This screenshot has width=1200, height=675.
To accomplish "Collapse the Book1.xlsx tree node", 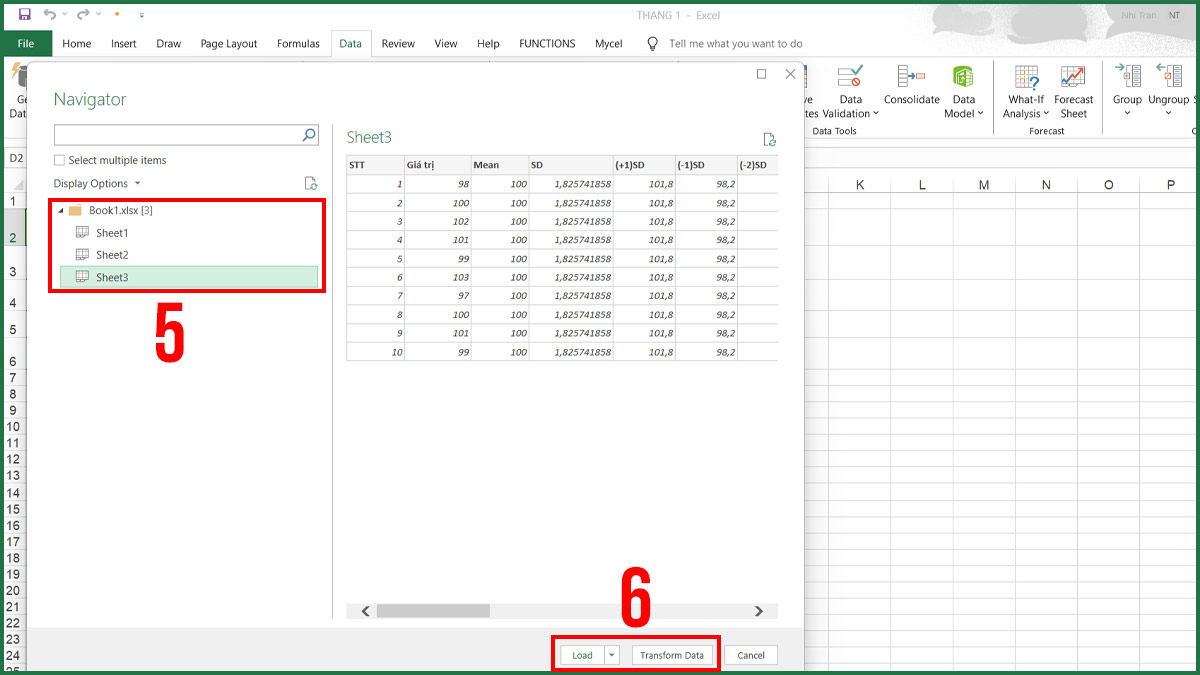I will tap(61, 211).
